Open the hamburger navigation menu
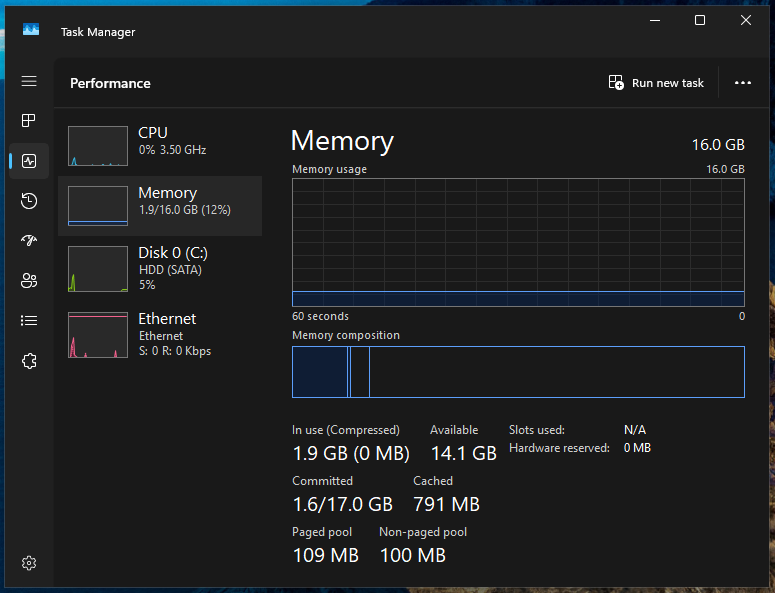775x593 pixels. coord(29,81)
